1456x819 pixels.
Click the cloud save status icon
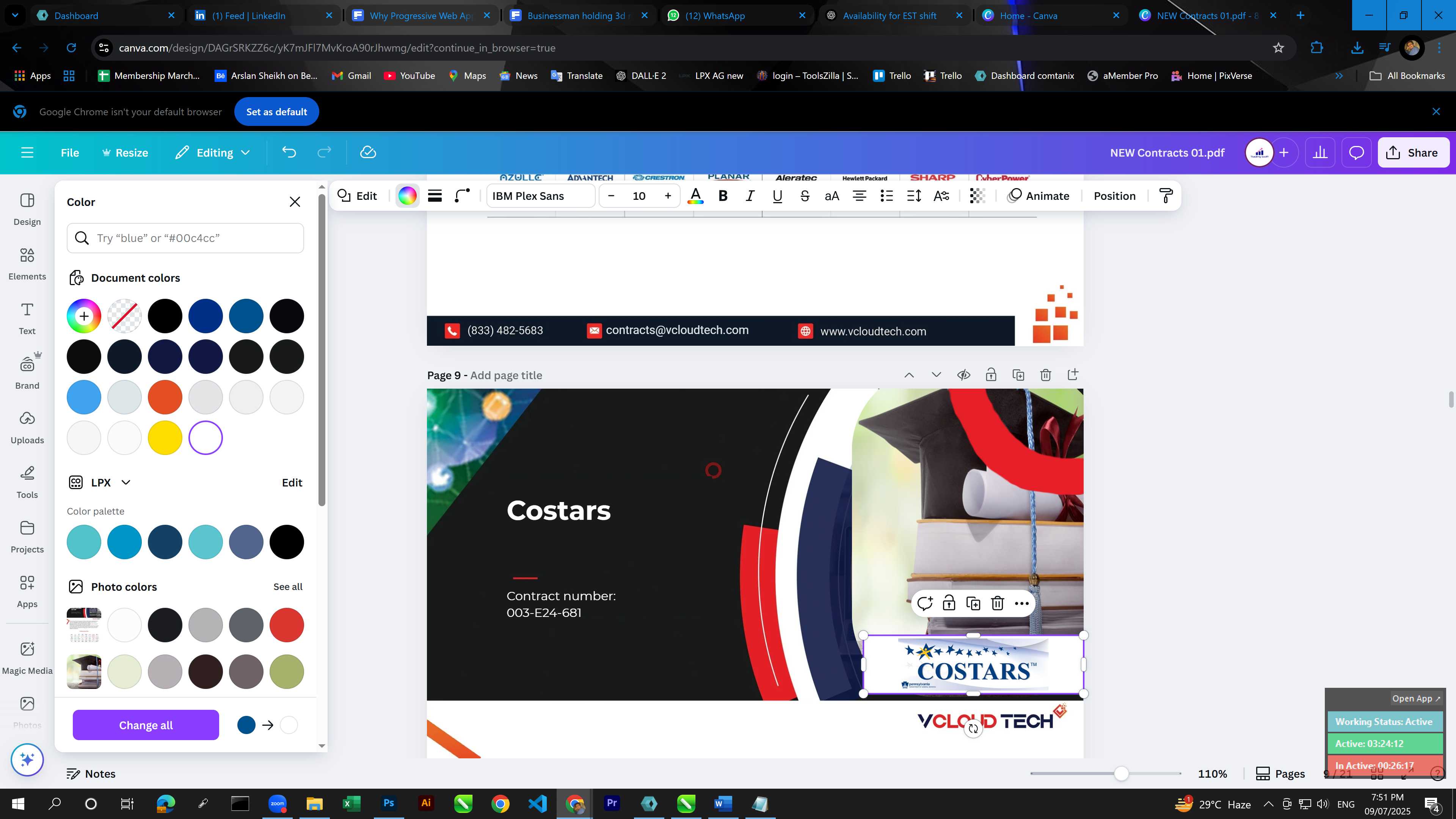368,152
